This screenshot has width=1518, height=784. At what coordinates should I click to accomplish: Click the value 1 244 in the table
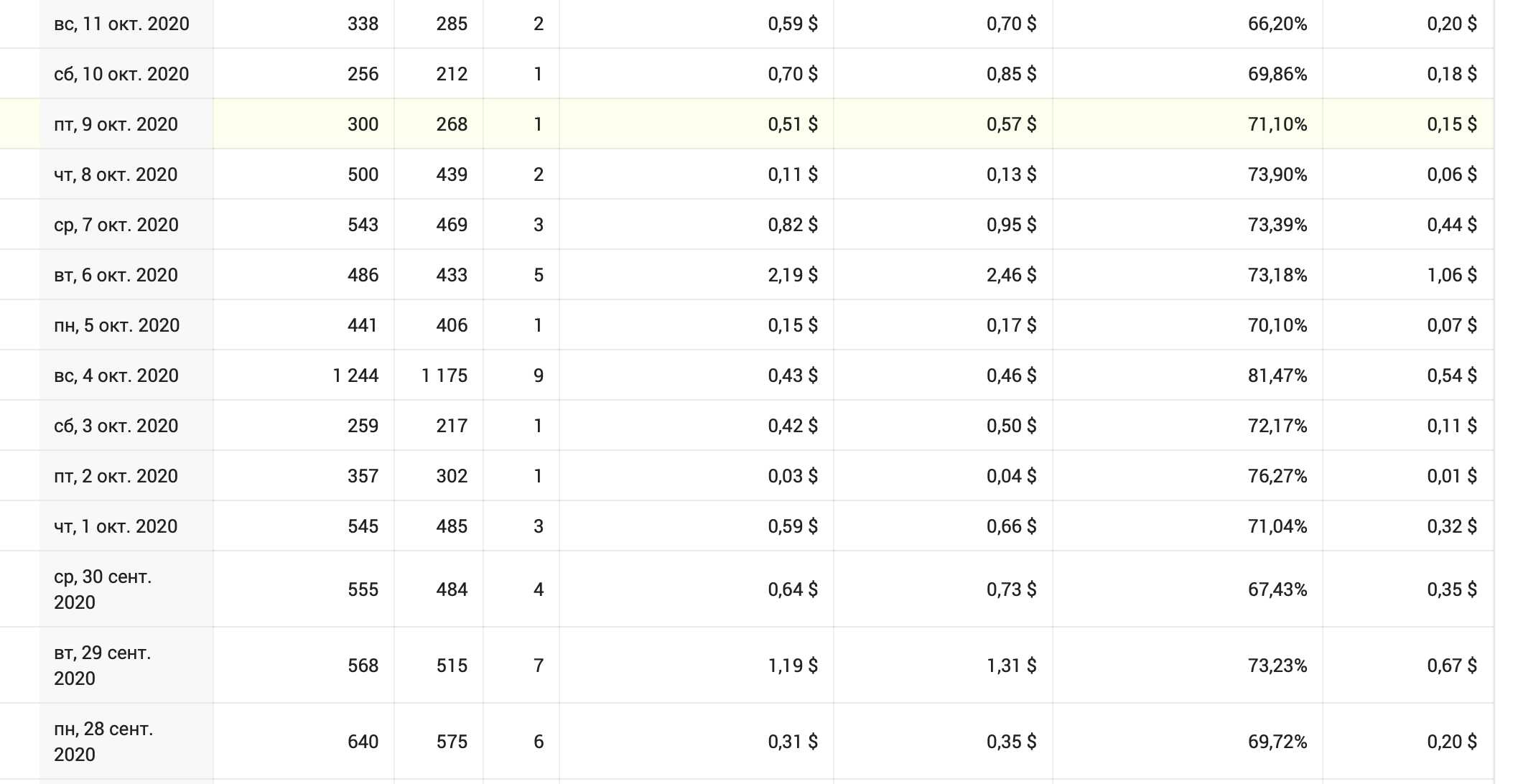tap(355, 375)
